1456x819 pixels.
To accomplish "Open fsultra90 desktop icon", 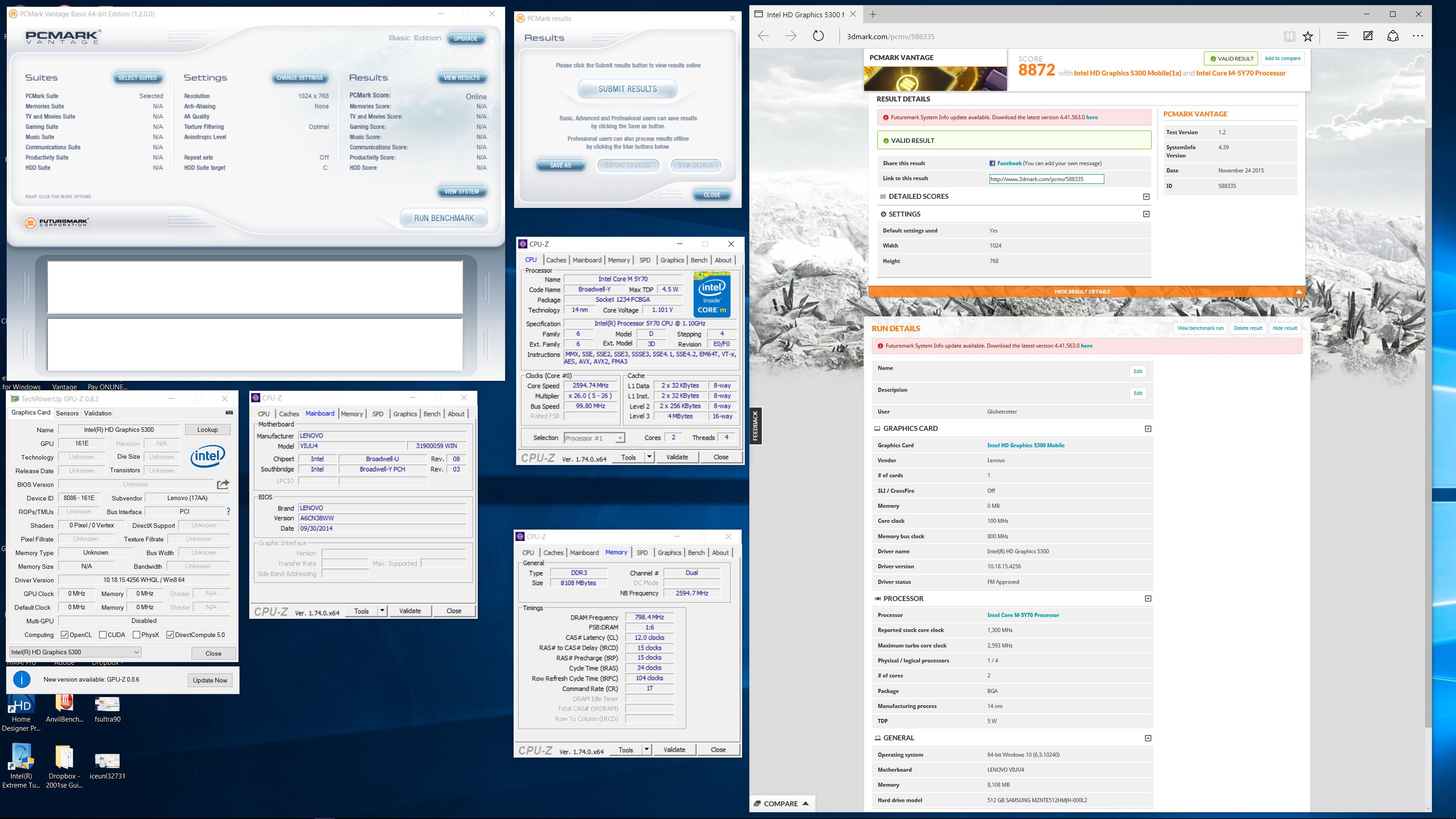I will click(x=107, y=709).
